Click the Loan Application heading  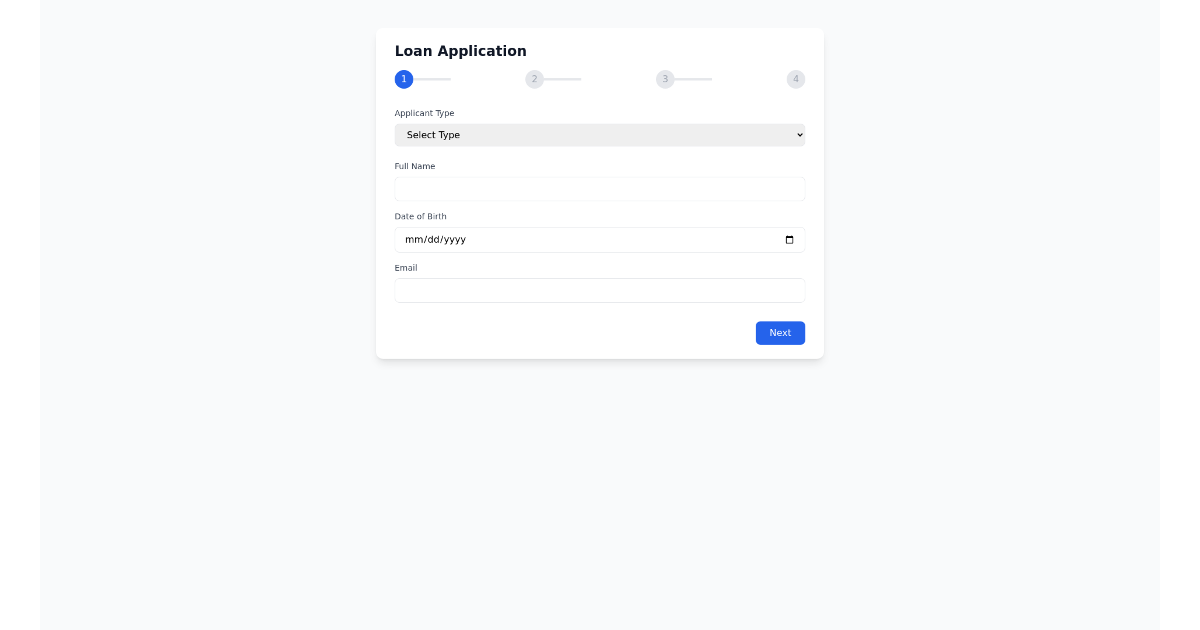461,51
